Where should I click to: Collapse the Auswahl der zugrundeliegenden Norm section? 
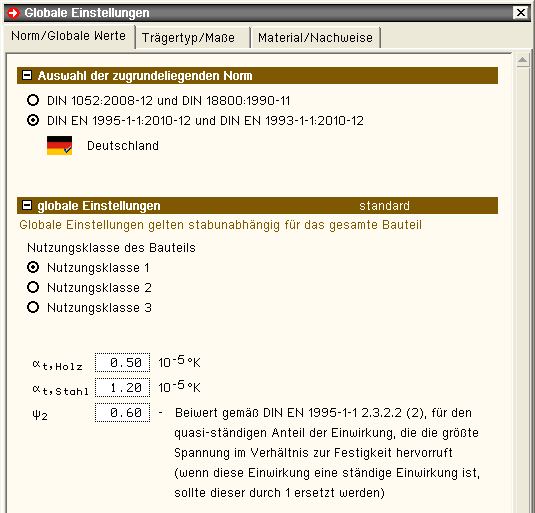point(27,75)
